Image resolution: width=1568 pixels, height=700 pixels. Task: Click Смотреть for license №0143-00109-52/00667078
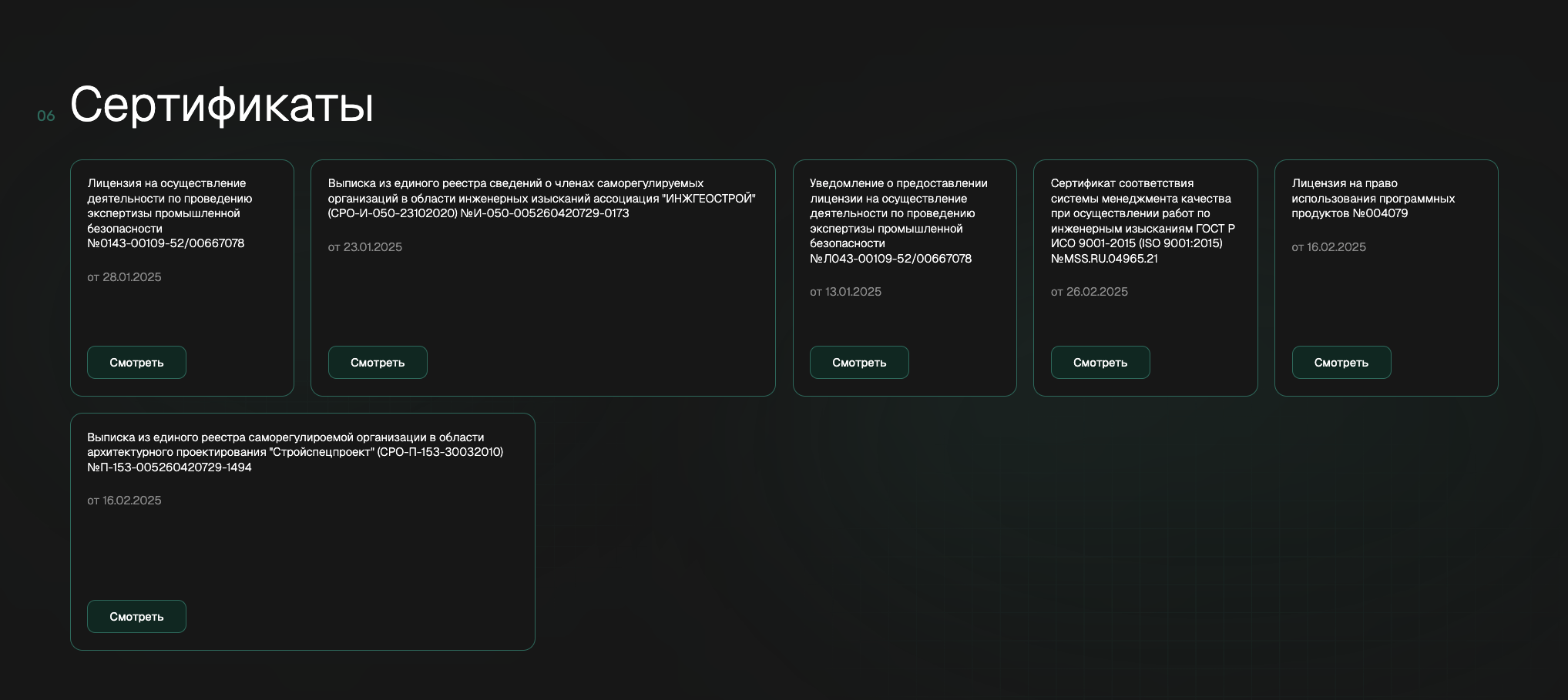click(136, 363)
